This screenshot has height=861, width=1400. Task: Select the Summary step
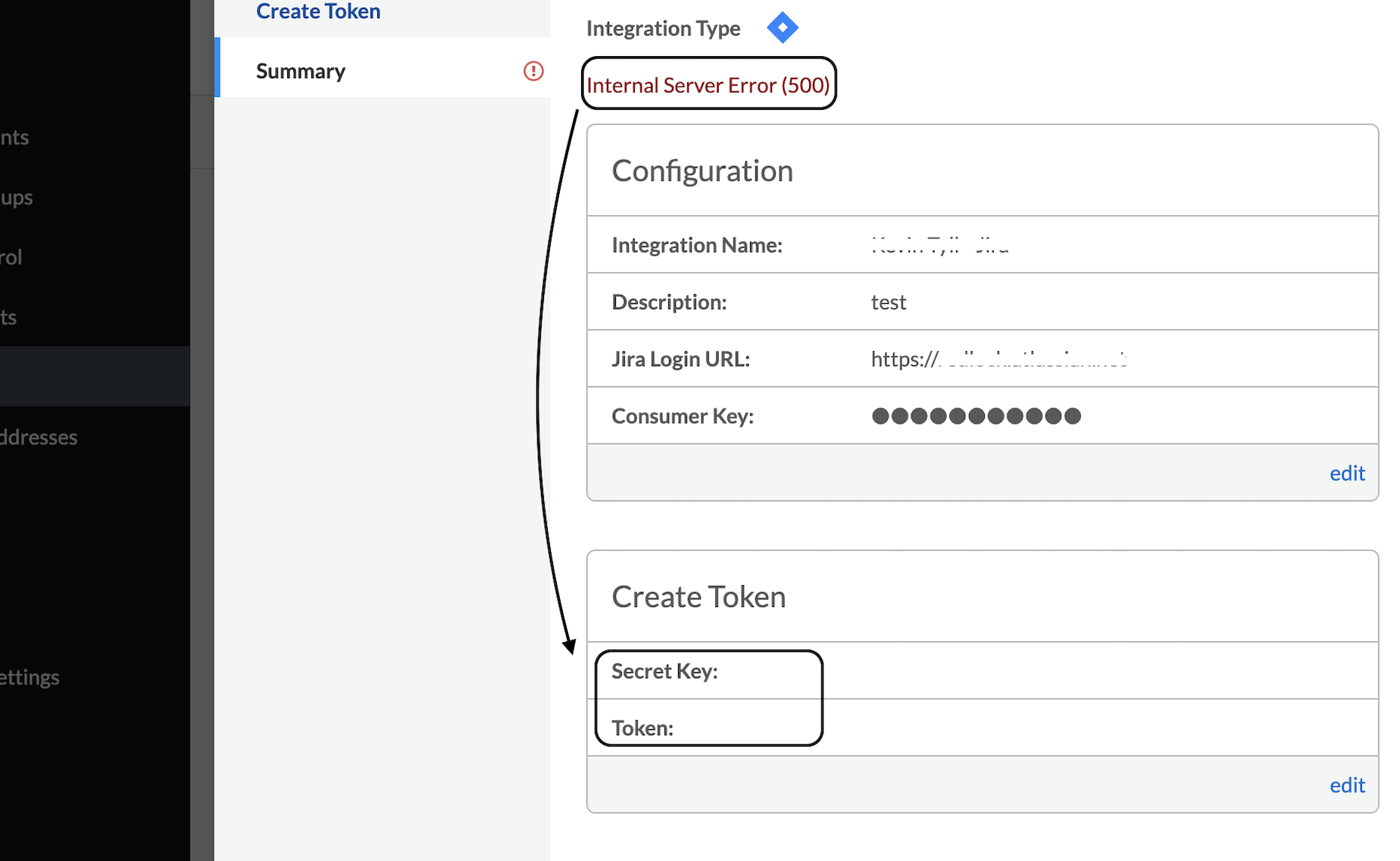(301, 71)
